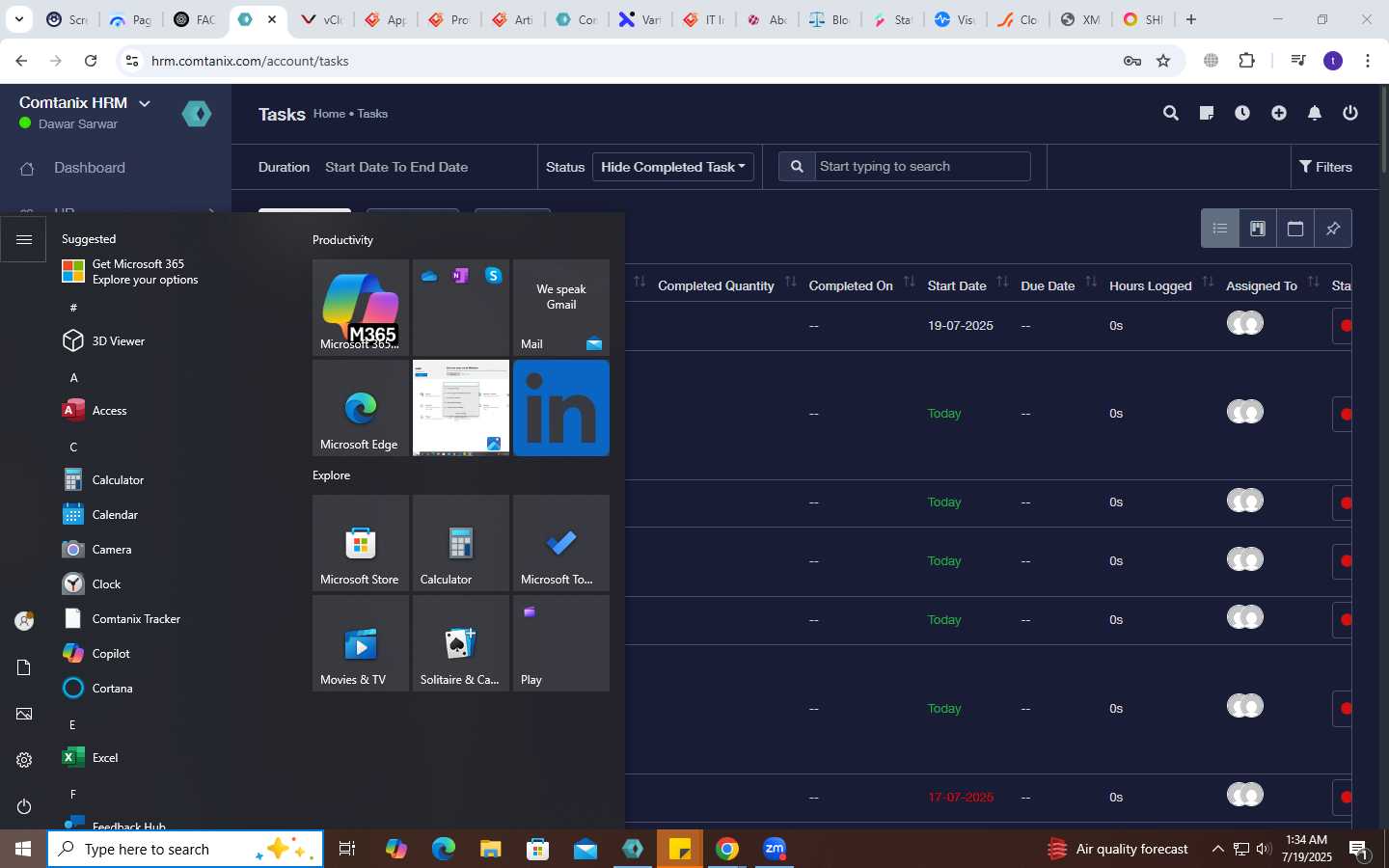Screen dimensions: 1389x868
Task: Go to Home breadcrumb link
Action: pos(329,114)
